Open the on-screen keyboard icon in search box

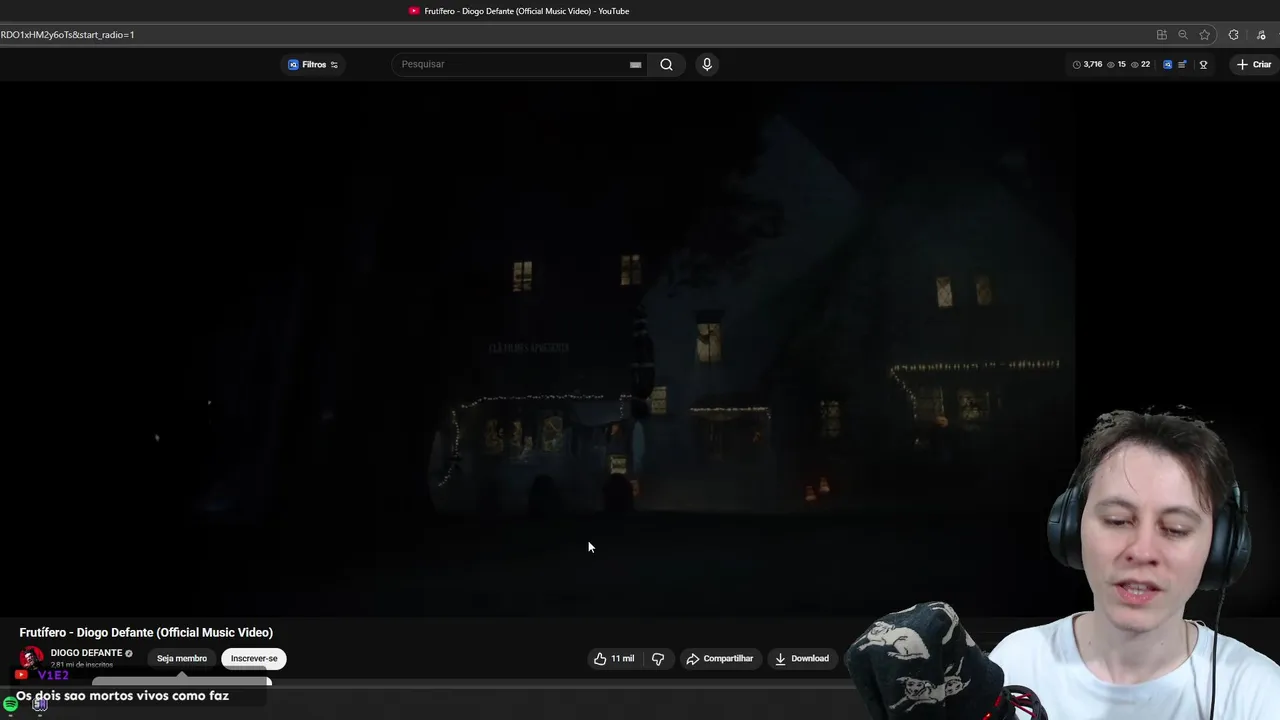635,64
